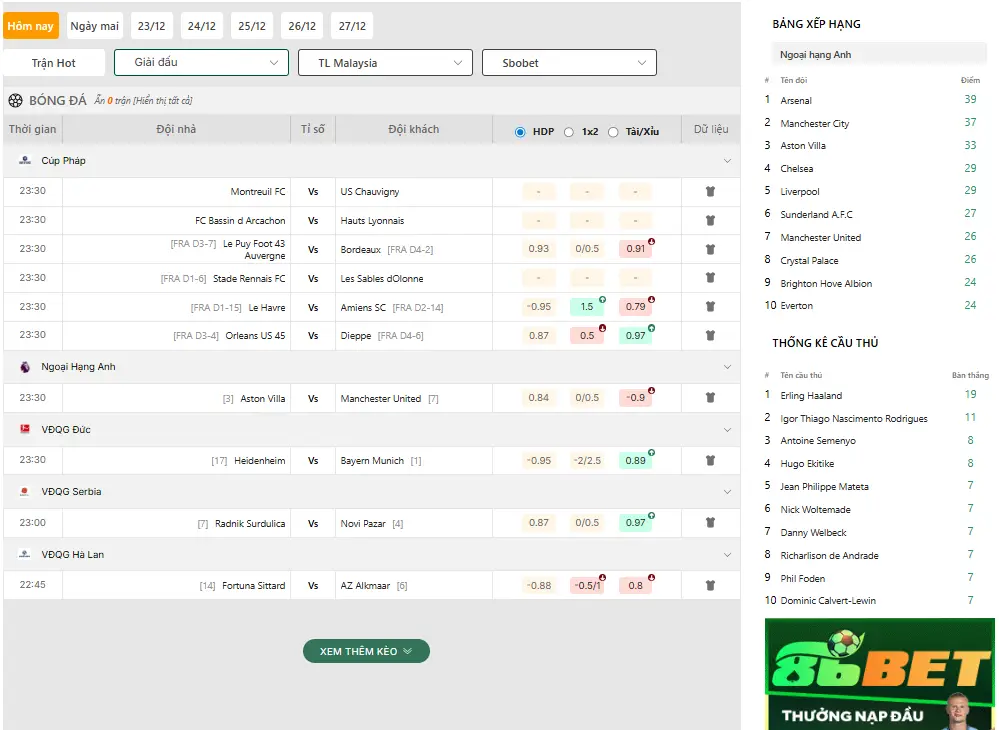Click the 86BET promotional banner
Image resolution: width=999 pixels, height=730 pixels.
pyautogui.click(x=879, y=674)
